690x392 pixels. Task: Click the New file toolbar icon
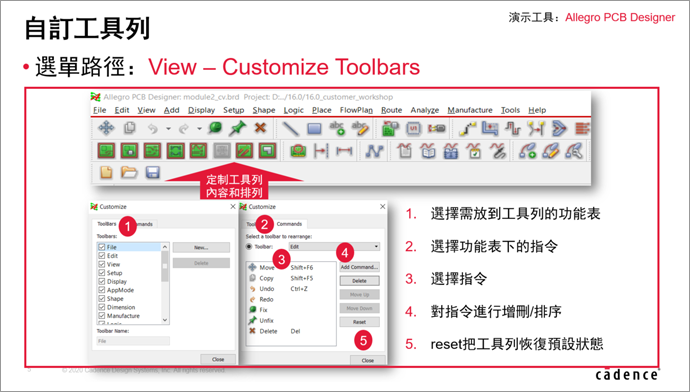click(x=106, y=172)
